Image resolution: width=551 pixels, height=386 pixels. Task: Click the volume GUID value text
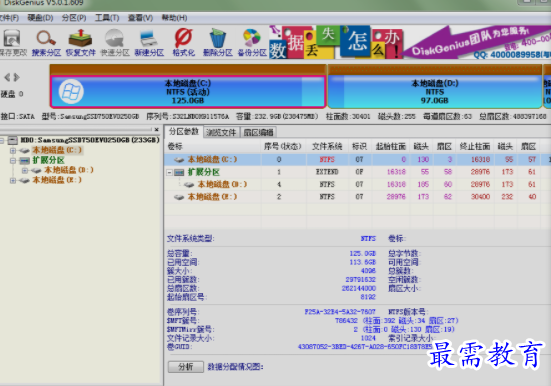click(x=365, y=347)
